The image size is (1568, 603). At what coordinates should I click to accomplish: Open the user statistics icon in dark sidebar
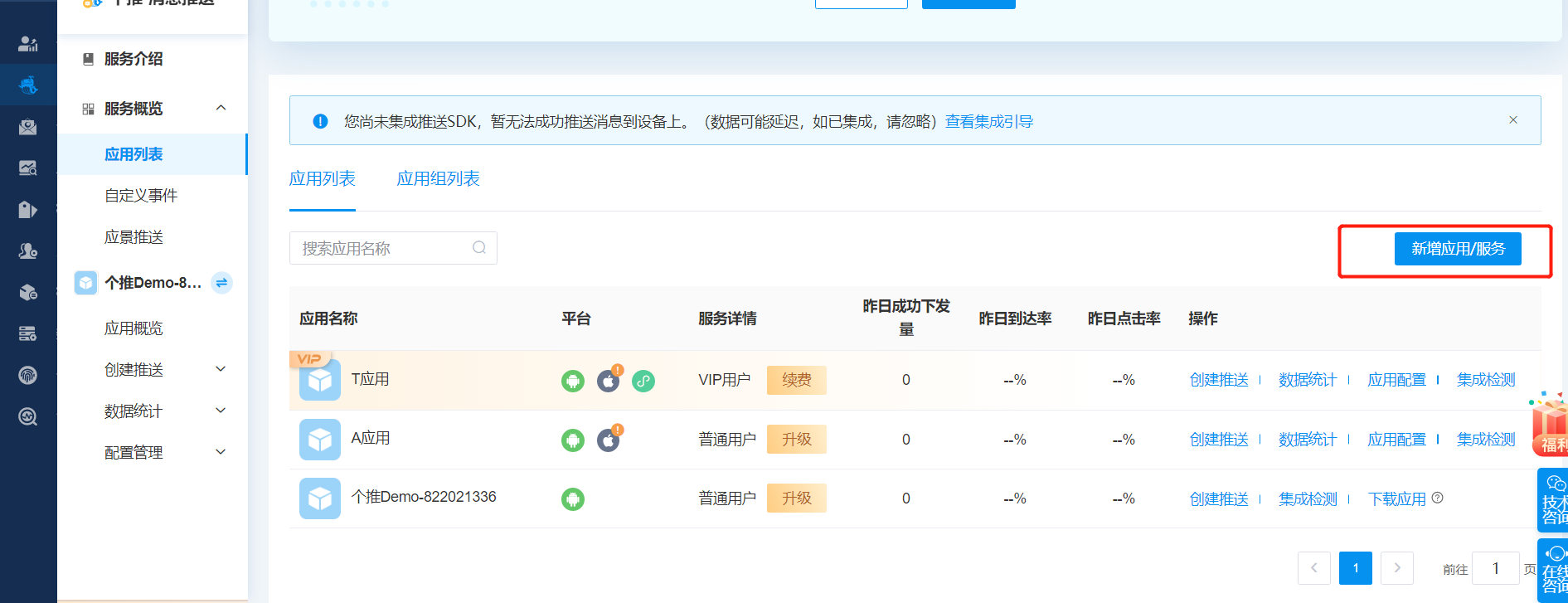click(28, 44)
